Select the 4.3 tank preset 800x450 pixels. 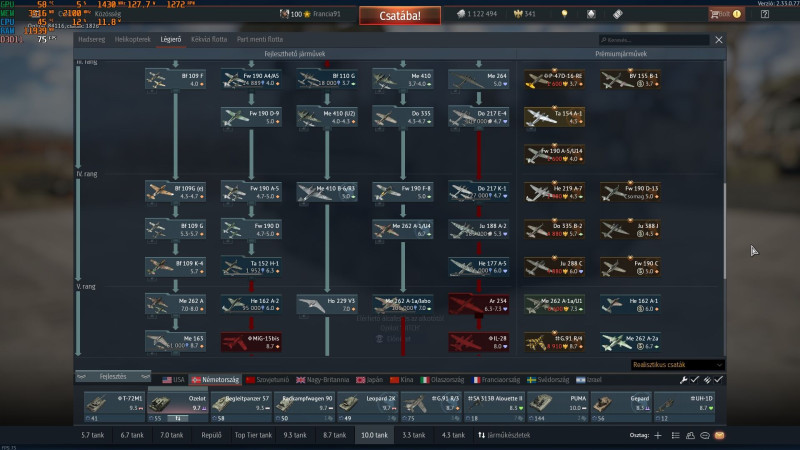(453, 435)
